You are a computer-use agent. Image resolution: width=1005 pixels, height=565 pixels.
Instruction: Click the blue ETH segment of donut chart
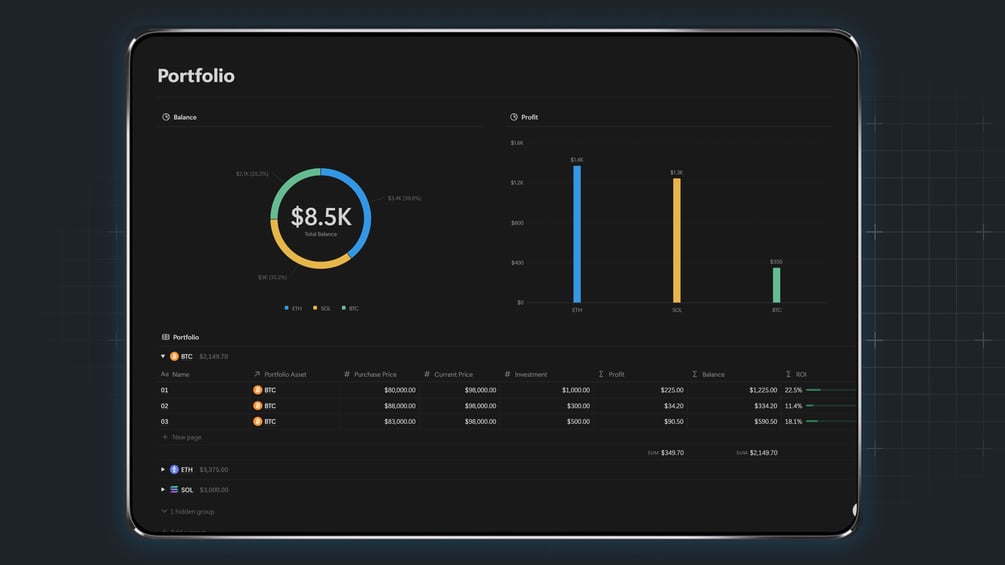[366, 208]
